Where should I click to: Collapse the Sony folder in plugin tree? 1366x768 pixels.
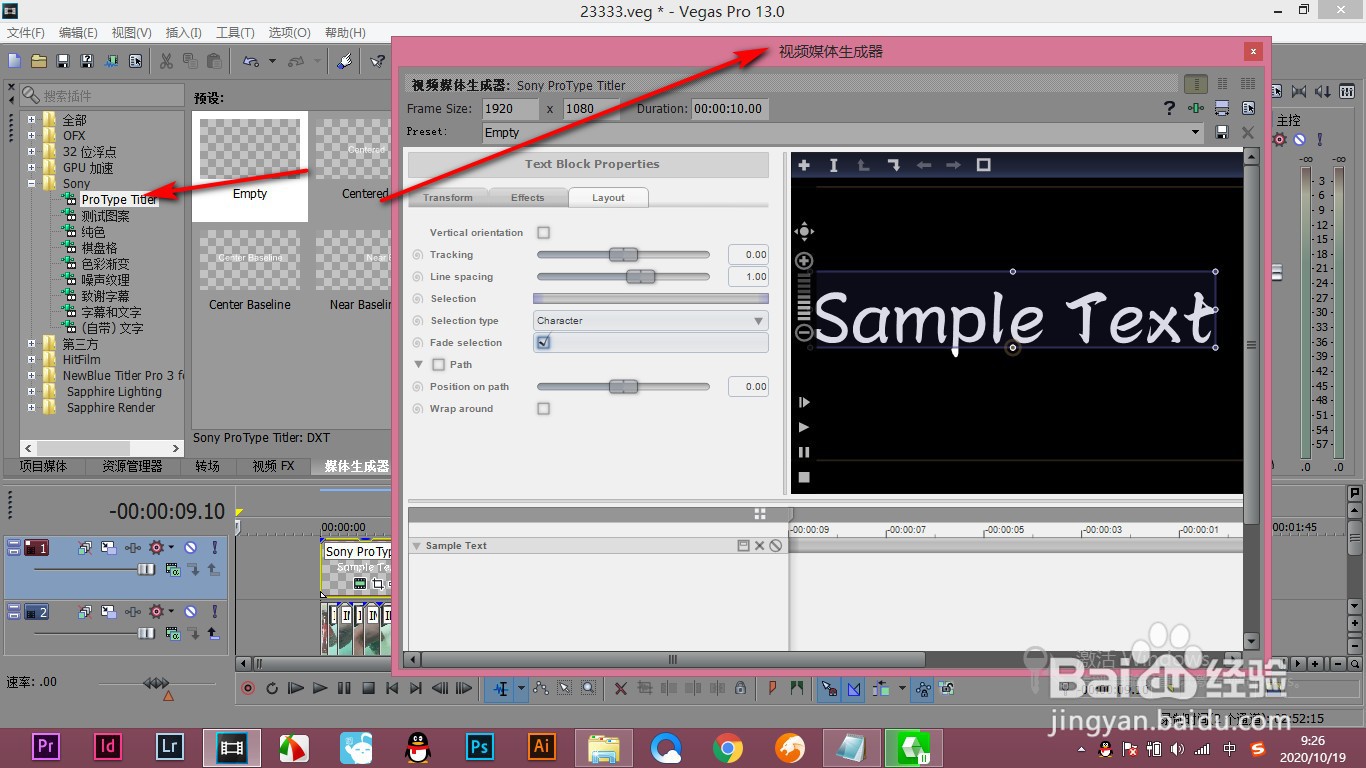click(31, 184)
